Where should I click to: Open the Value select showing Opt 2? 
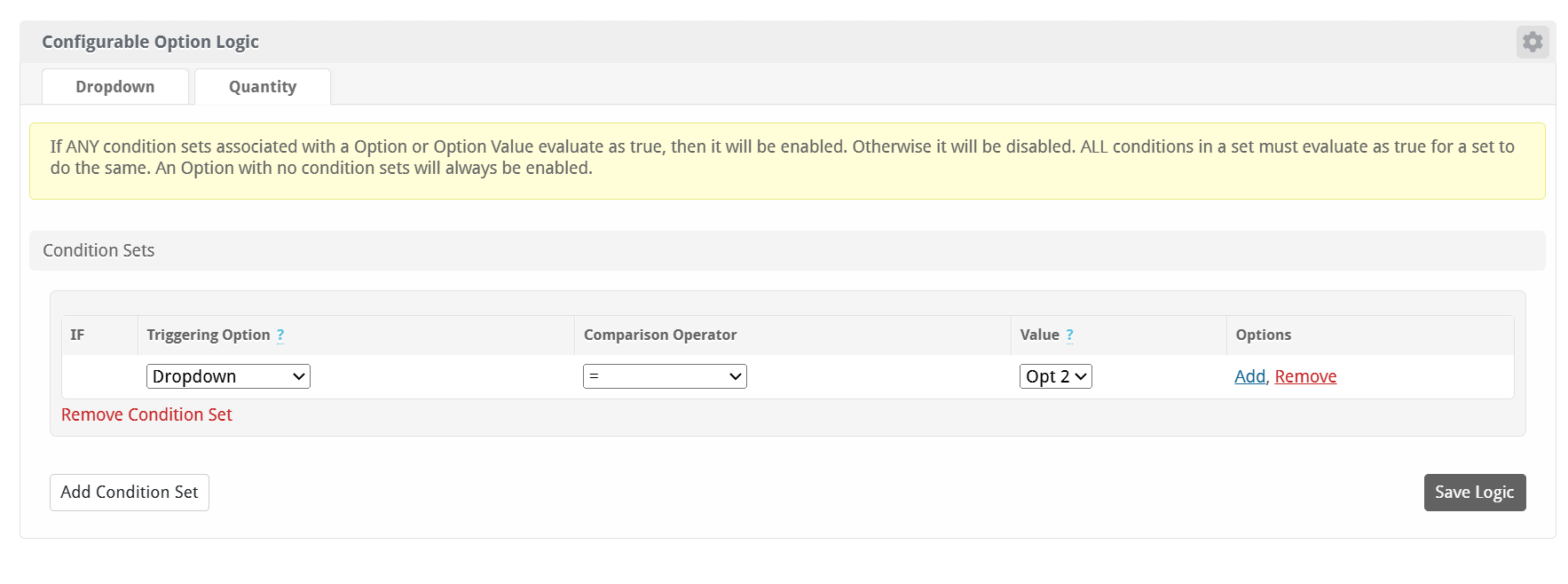click(x=1055, y=376)
